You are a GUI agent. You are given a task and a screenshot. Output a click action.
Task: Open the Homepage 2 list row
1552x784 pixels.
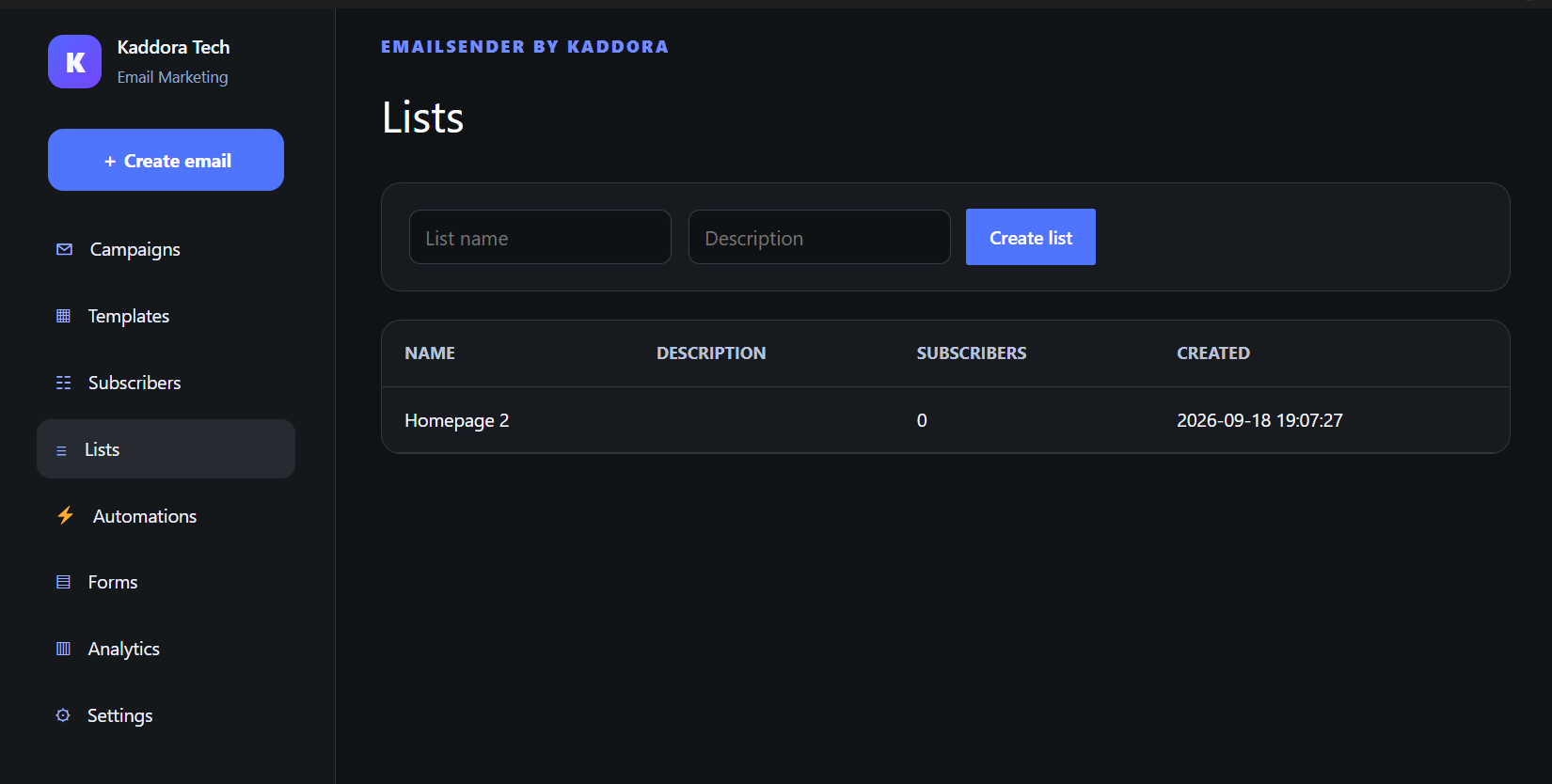945,420
